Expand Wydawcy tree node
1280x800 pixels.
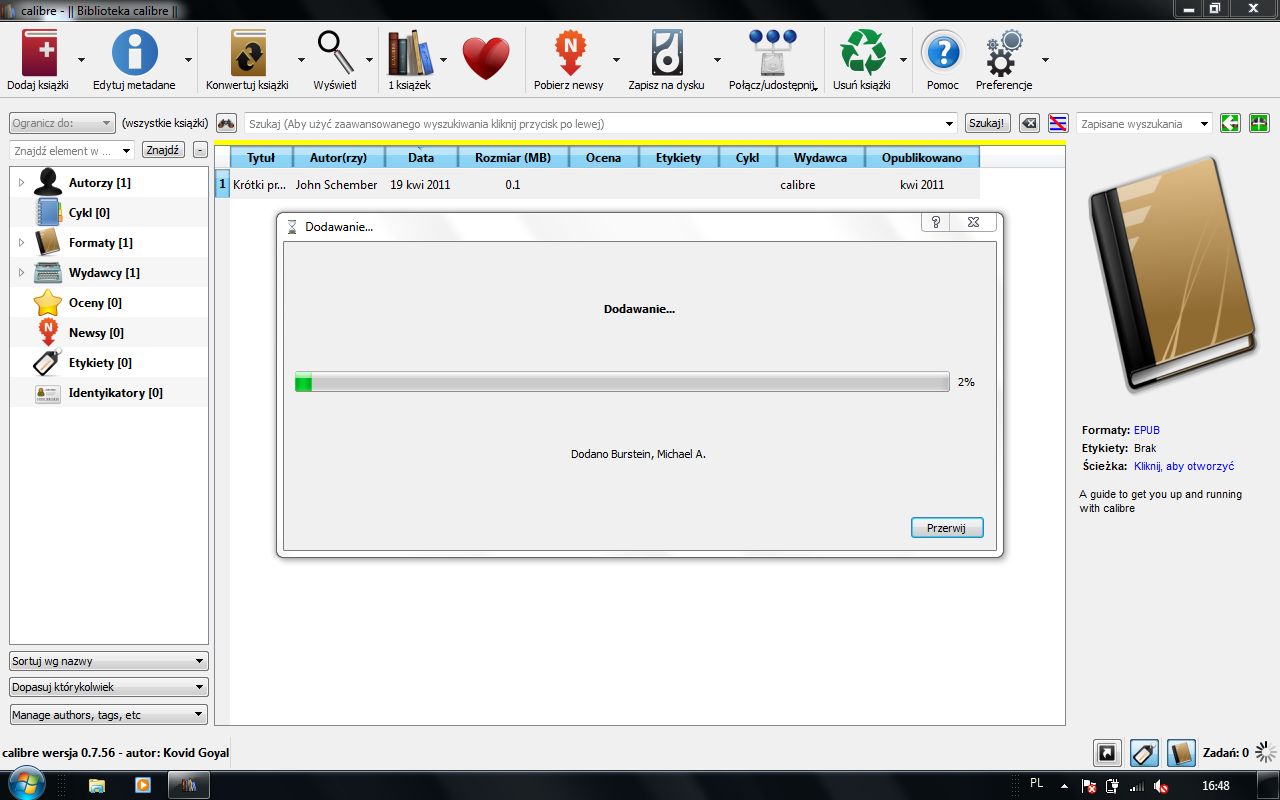point(21,273)
